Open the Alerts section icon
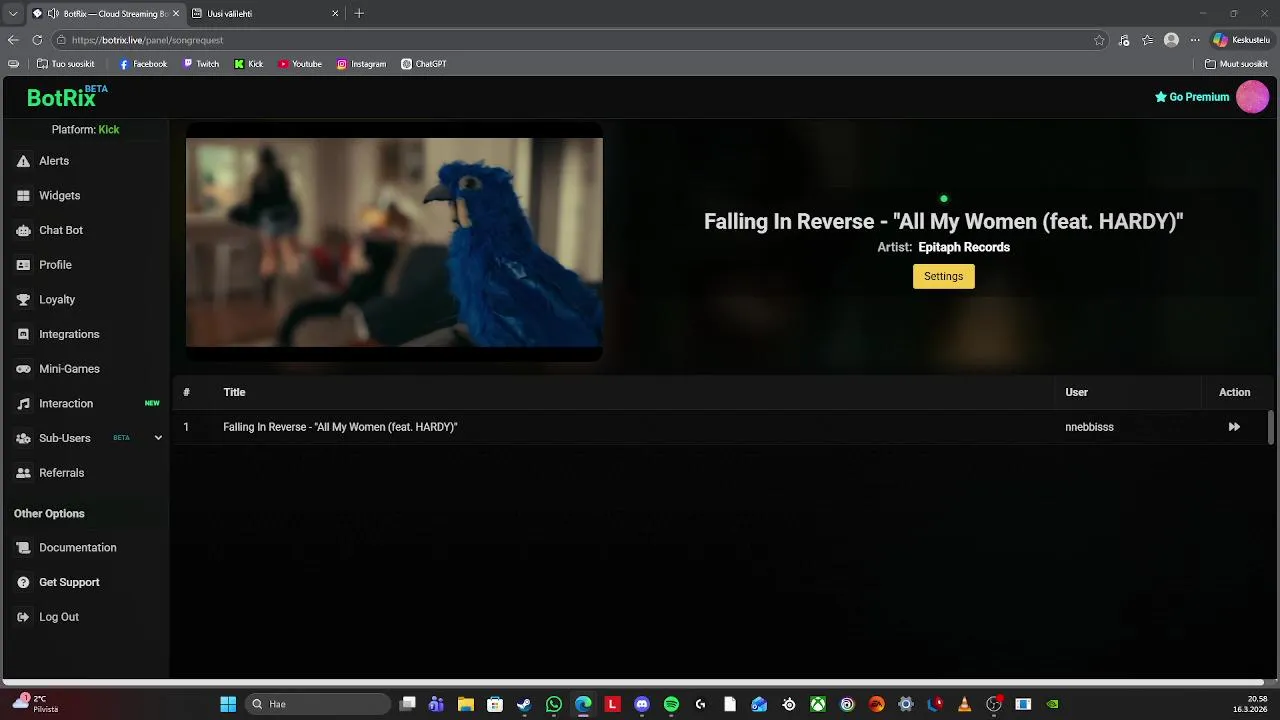The image size is (1280, 720). [x=23, y=161]
